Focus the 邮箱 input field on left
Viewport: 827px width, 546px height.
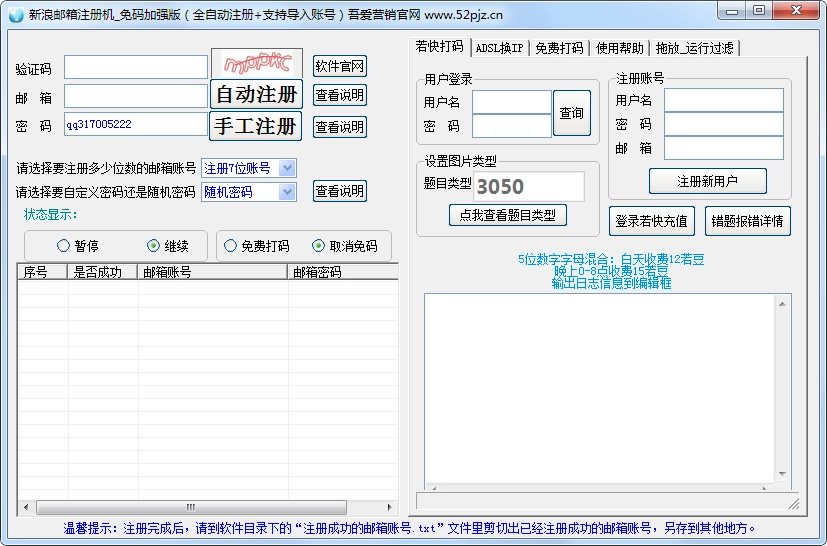(x=136, y=96)
